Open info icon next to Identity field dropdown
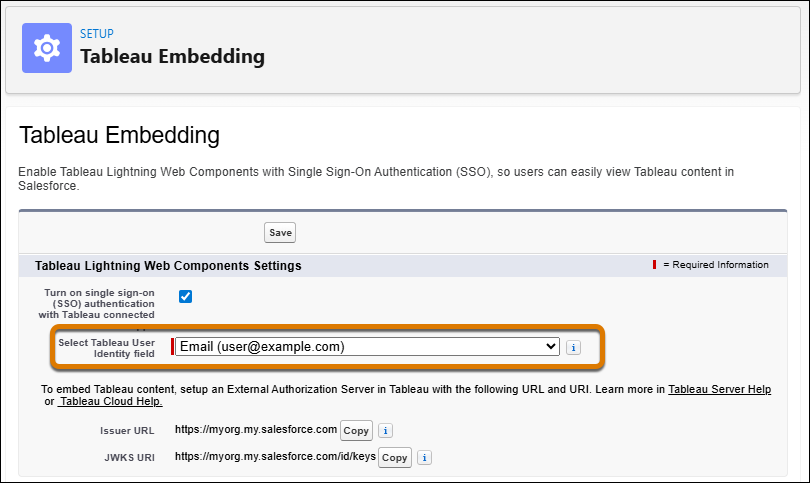Screen dimensions: 810x483 coord(573,348)
